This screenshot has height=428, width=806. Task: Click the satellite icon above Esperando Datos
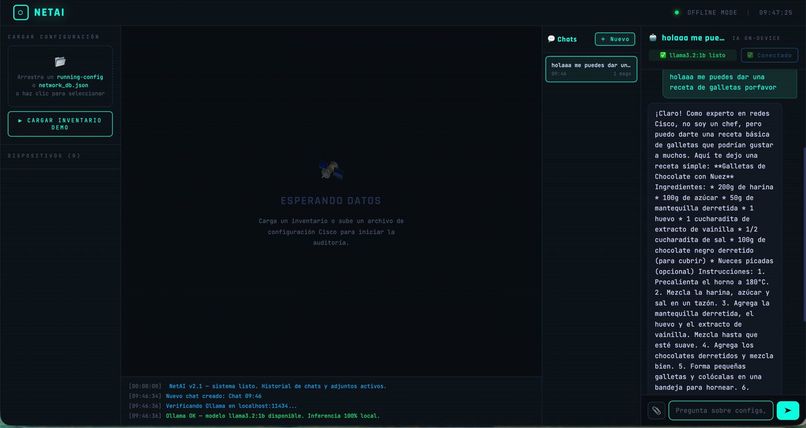(331, 171)
